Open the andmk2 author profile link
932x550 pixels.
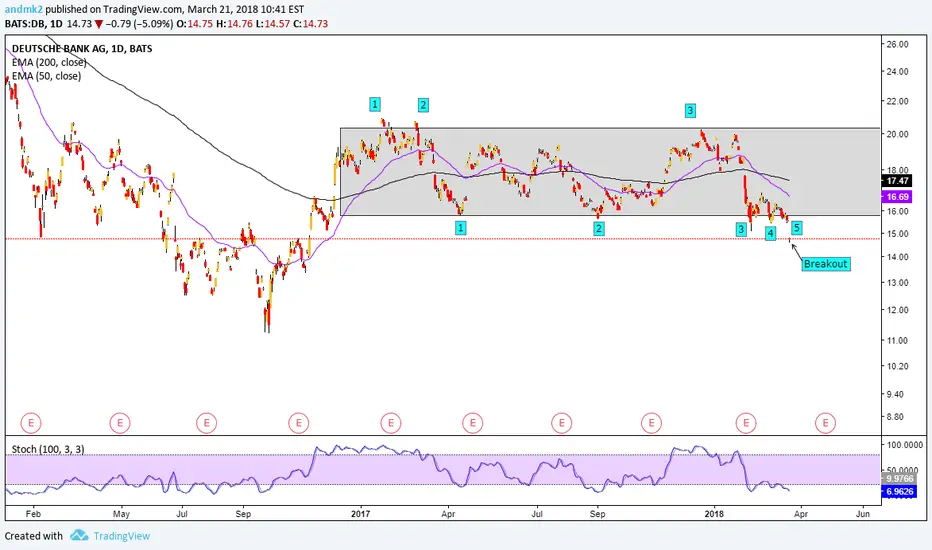coord(23,10)
